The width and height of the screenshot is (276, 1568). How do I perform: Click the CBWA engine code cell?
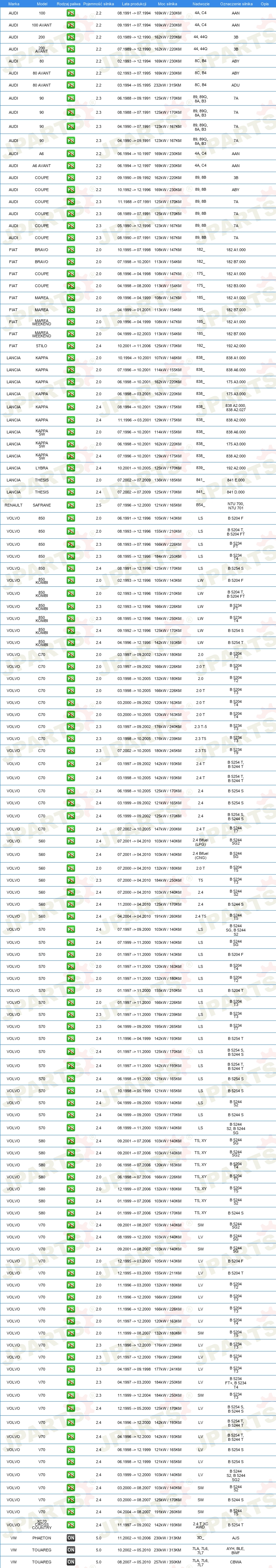236,1562
